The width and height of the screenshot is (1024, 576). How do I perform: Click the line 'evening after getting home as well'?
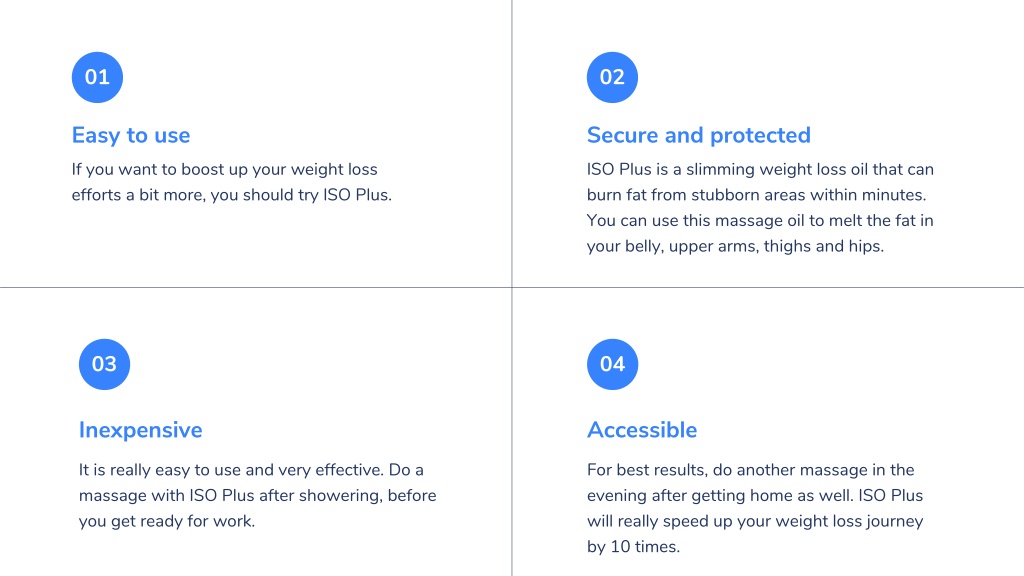719,496
